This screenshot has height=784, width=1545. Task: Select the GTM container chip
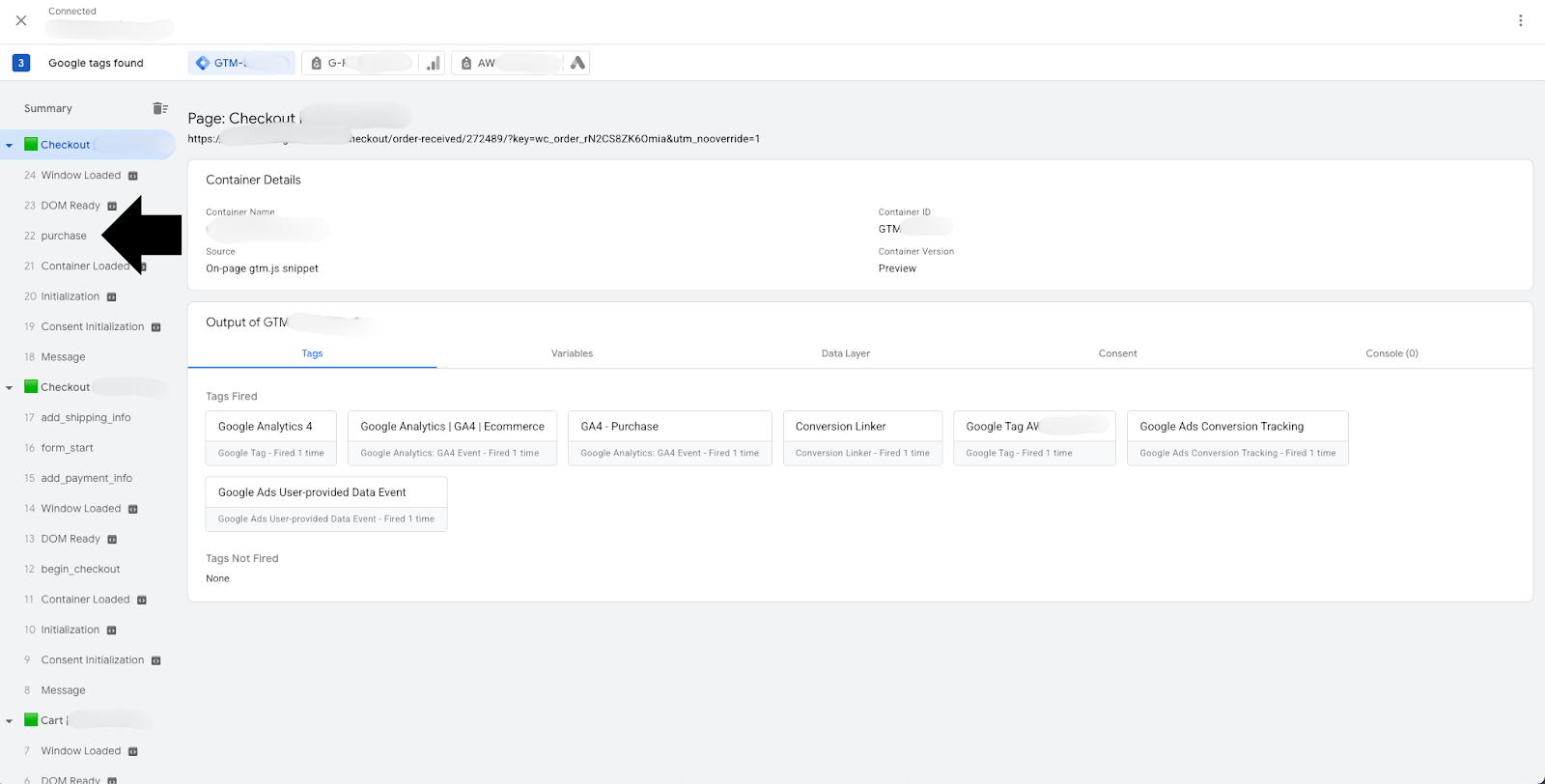[241, 63]
